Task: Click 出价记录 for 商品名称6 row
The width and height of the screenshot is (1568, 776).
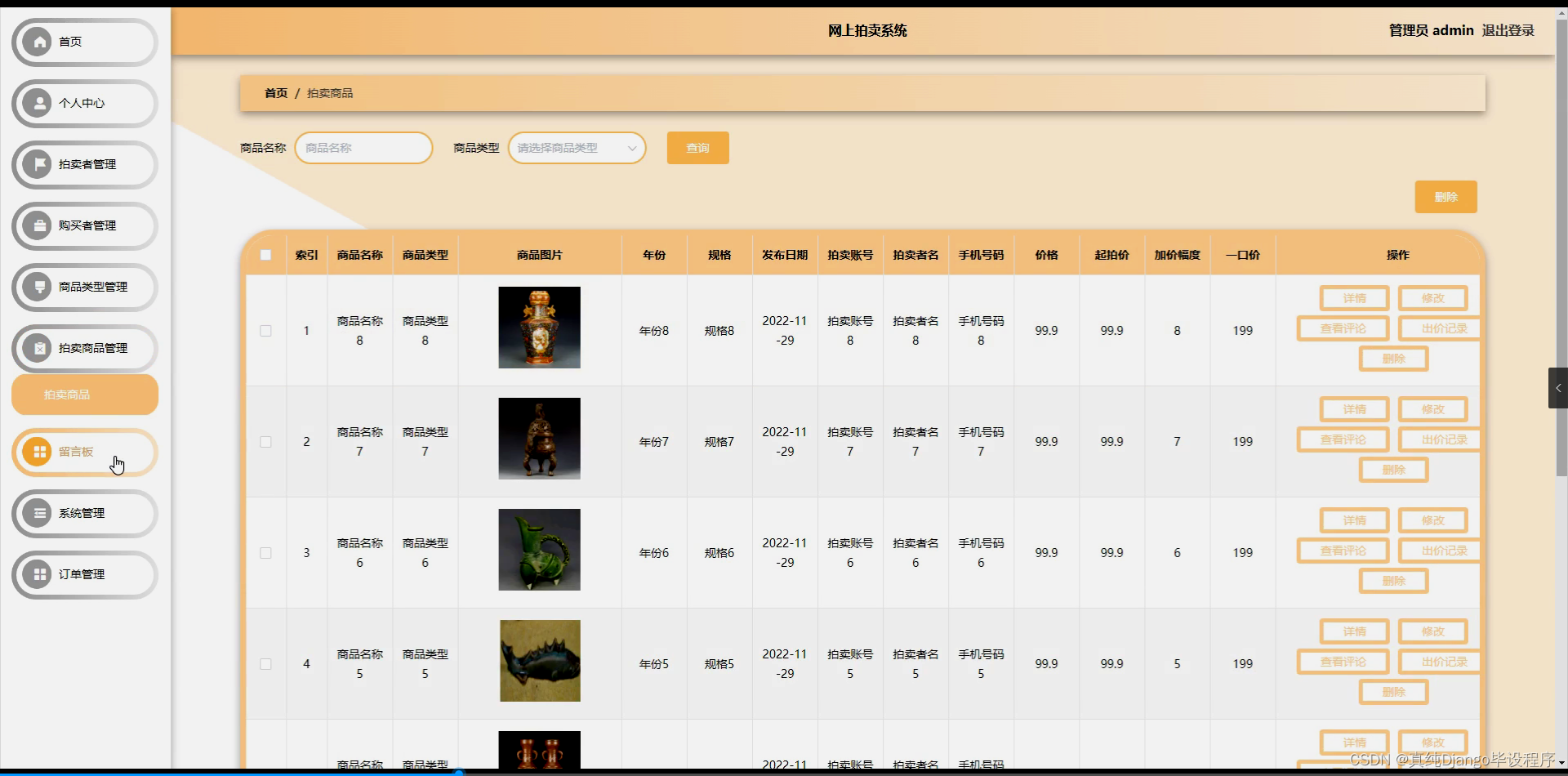Action: point(1439,551)
